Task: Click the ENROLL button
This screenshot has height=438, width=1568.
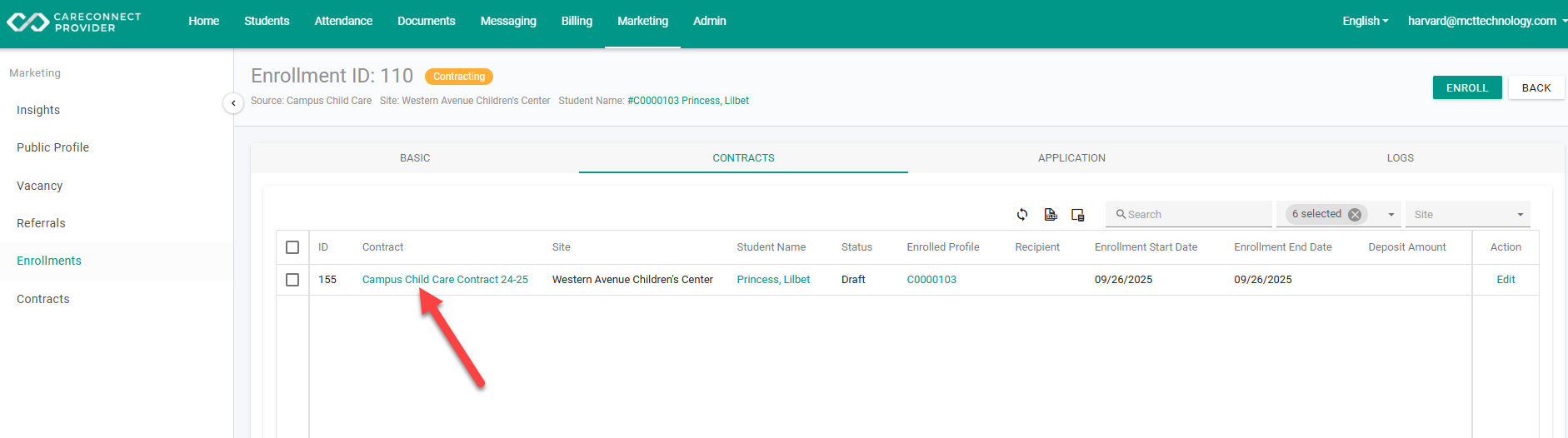Action: pyautogui.click(x=1467, y=87)
